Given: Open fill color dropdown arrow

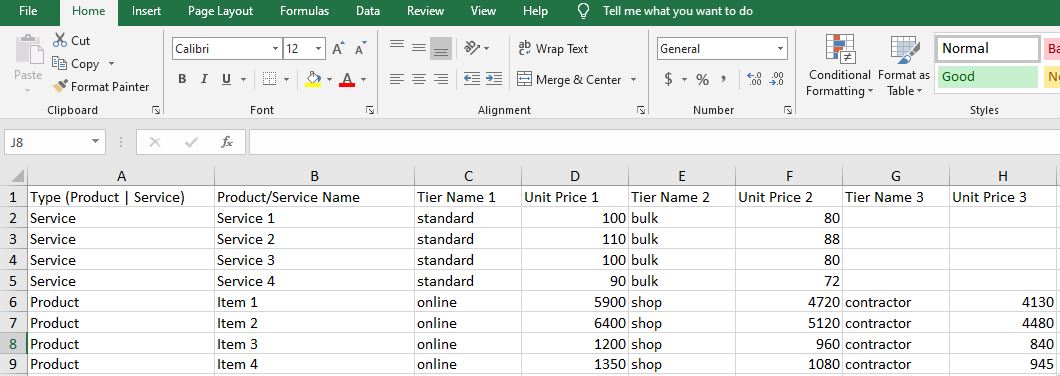Looking at the screenshot, I should (x=329, y=80).
